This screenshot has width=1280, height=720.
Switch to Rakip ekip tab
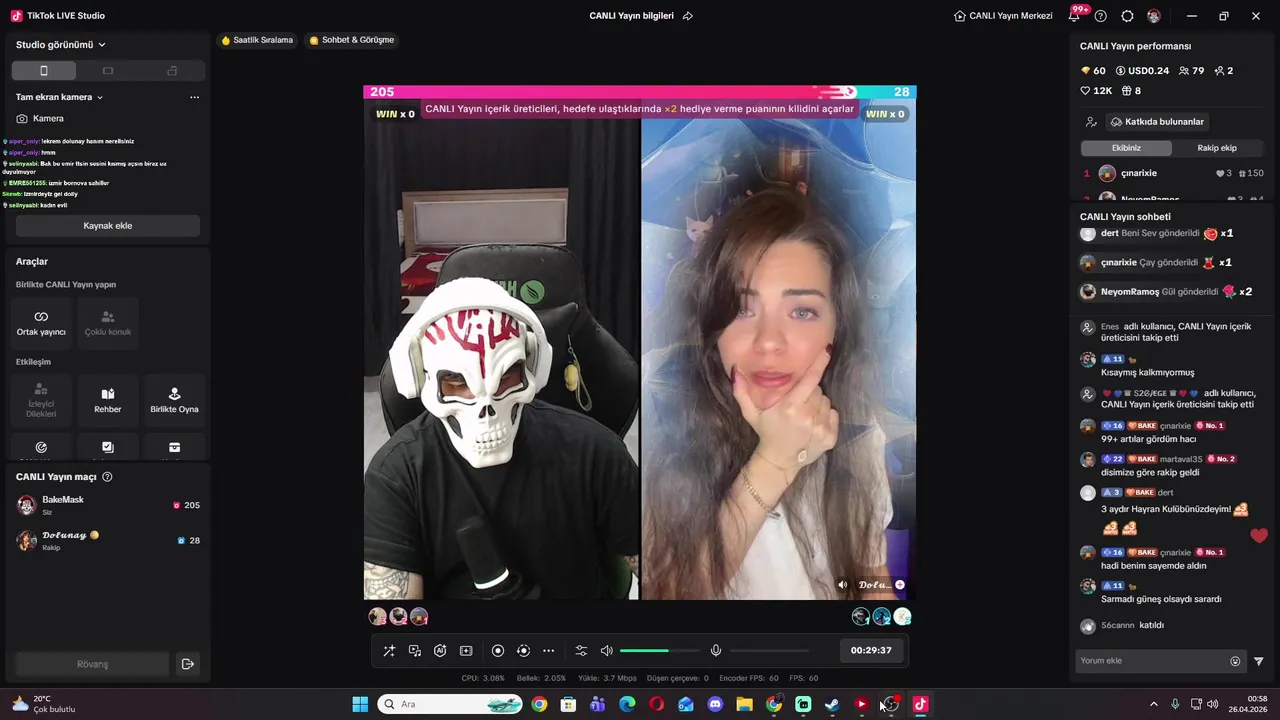pos(1217,148)
